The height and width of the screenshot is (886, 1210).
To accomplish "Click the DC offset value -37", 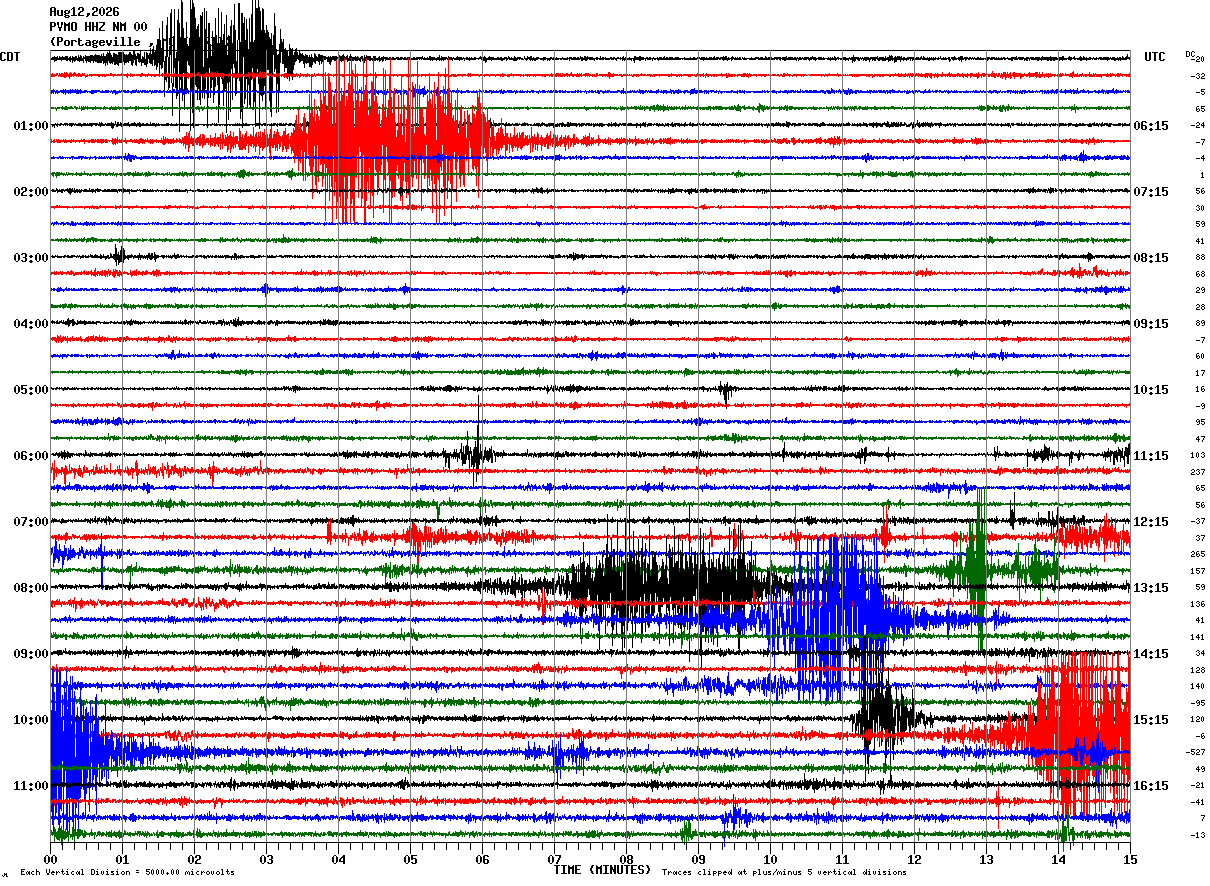I will point(1198,521).
